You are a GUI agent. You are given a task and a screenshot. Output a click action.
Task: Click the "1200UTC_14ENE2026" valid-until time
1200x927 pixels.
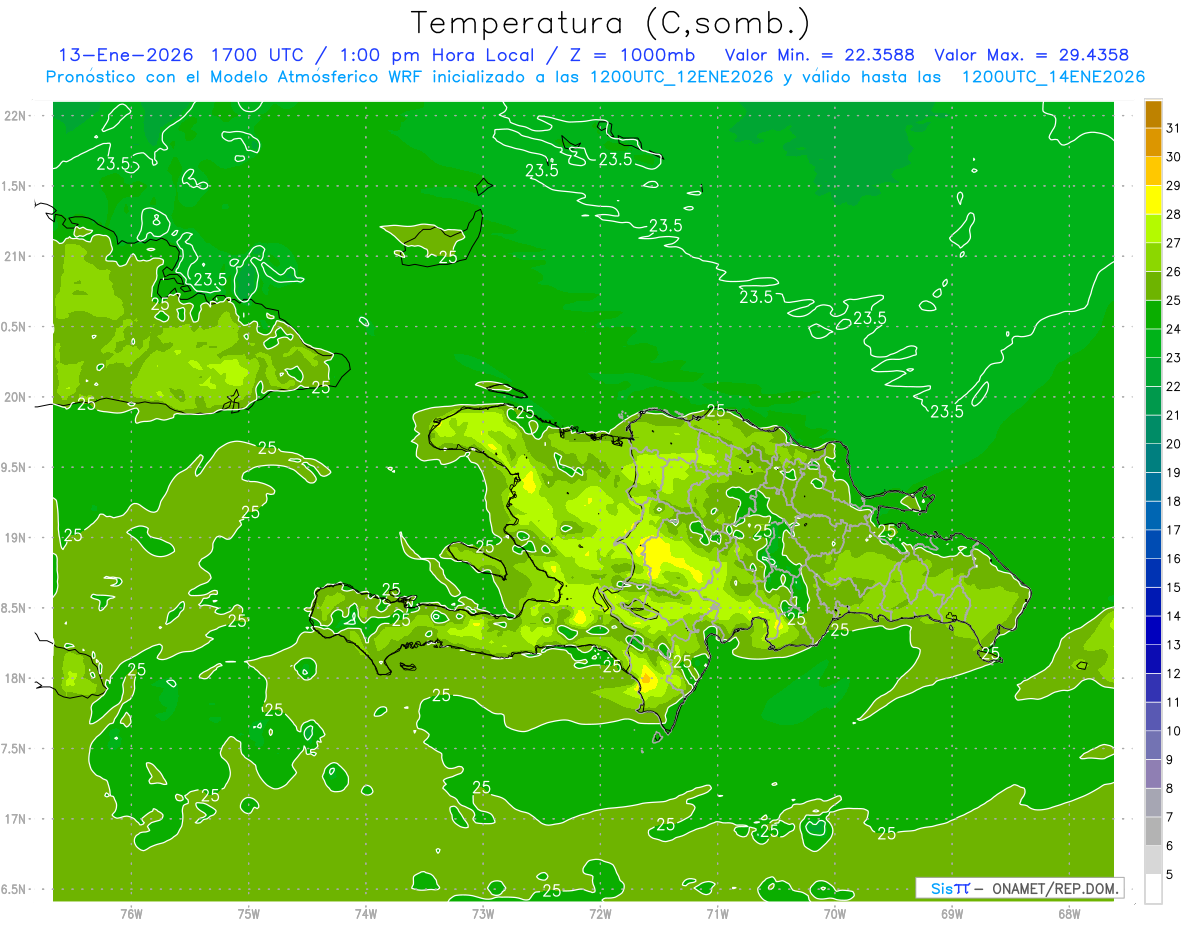click(1053, 77)
